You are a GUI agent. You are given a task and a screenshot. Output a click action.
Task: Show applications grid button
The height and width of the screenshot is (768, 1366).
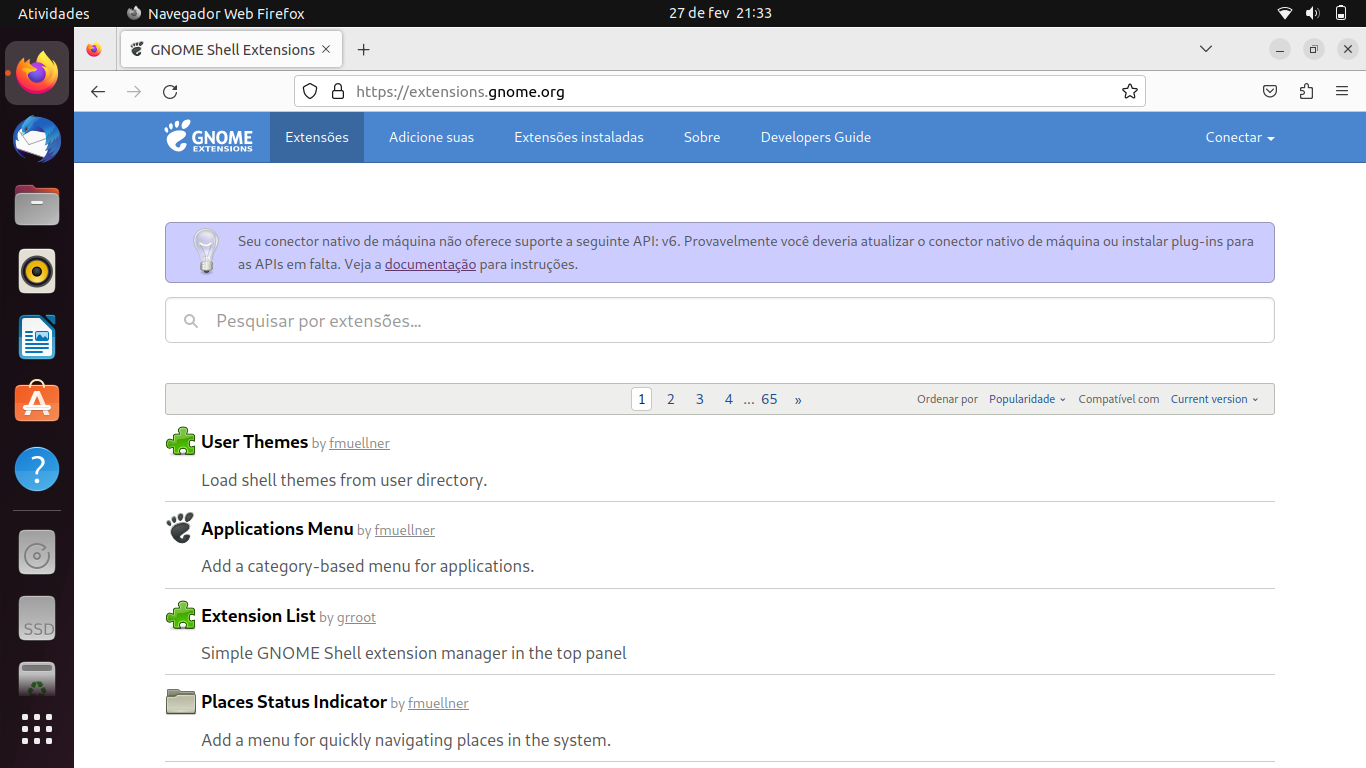click(37, 729)
